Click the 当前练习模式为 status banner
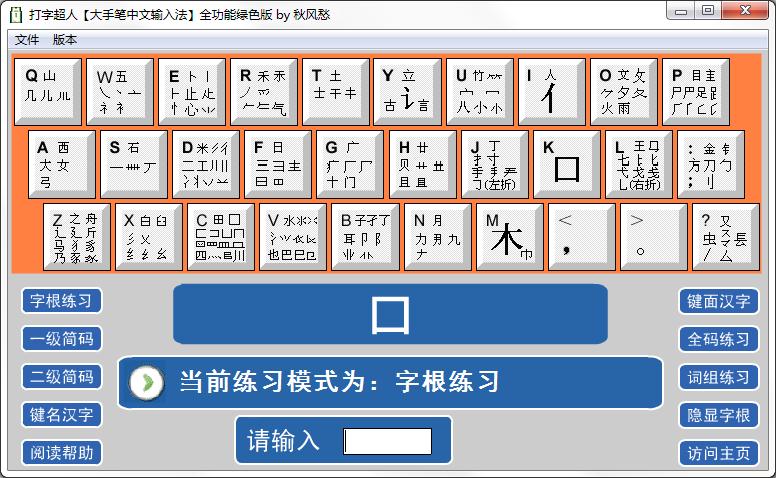This screenshot has width=776, height=478. pos(390,382)
